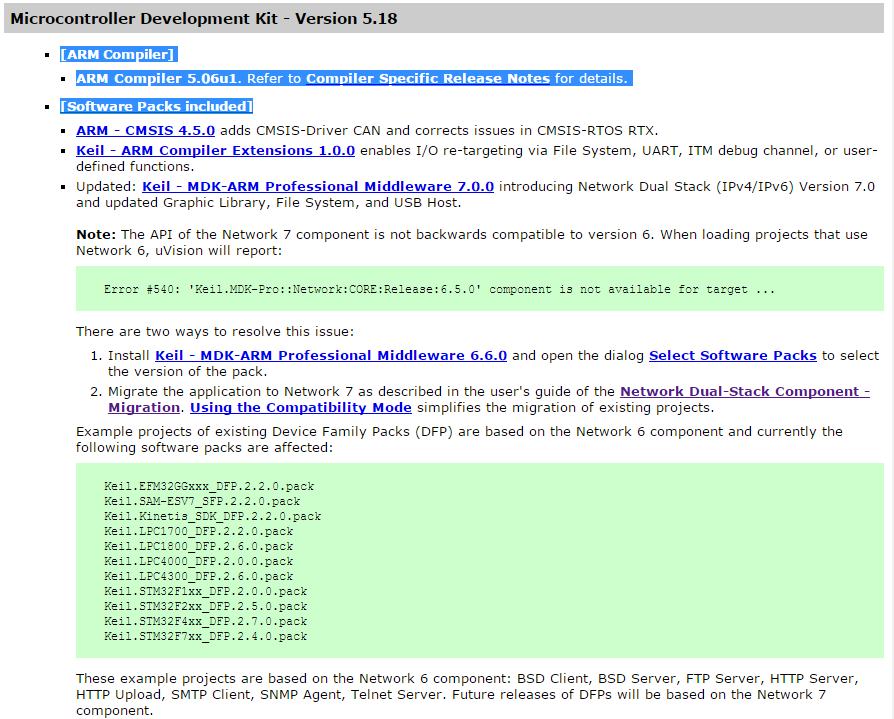Click Keil.SAM-ESV7_SFP.2.2.0.pack entry
The width and height of the screenshot is (894, 719).
[202, 501]
